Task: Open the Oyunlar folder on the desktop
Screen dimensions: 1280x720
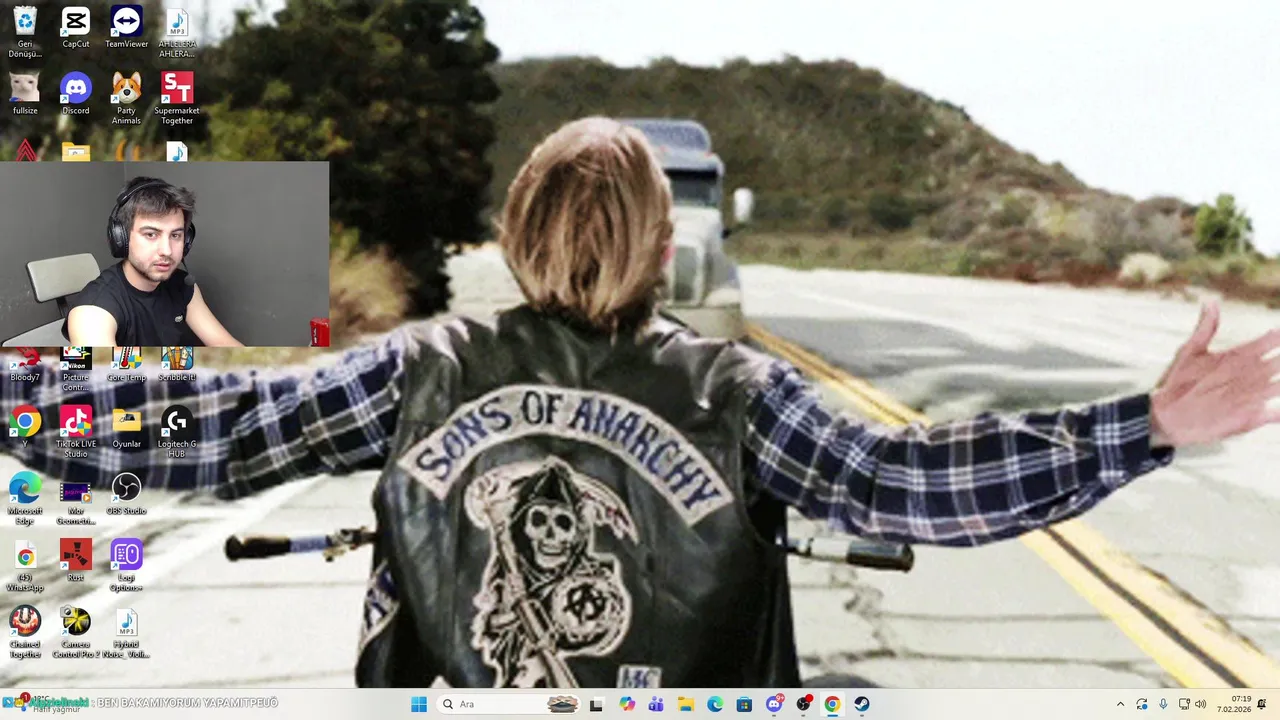Action: click(126, 427)
